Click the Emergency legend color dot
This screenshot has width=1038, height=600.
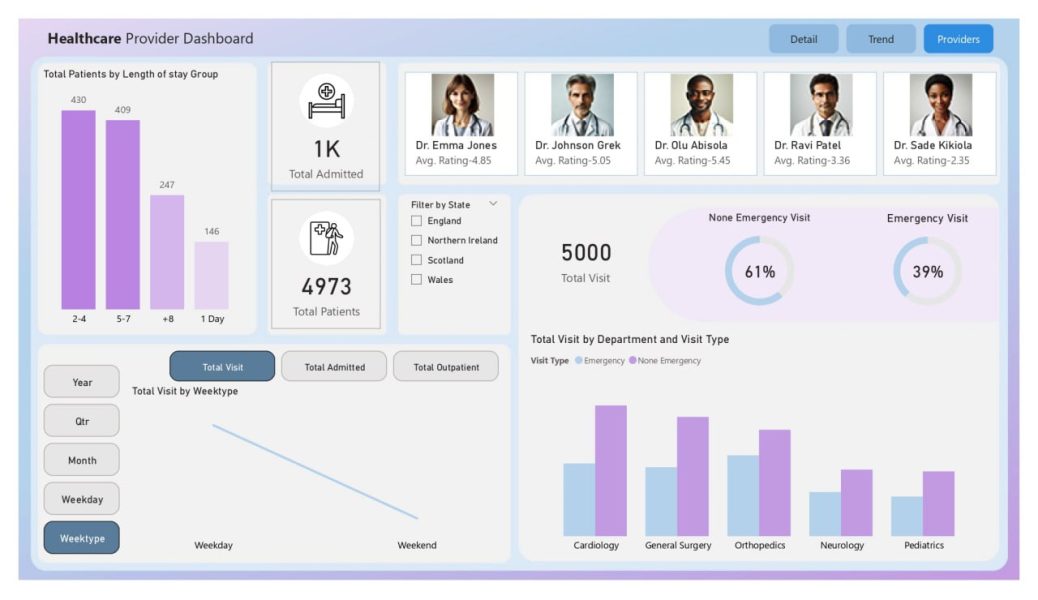coord(578,361)
